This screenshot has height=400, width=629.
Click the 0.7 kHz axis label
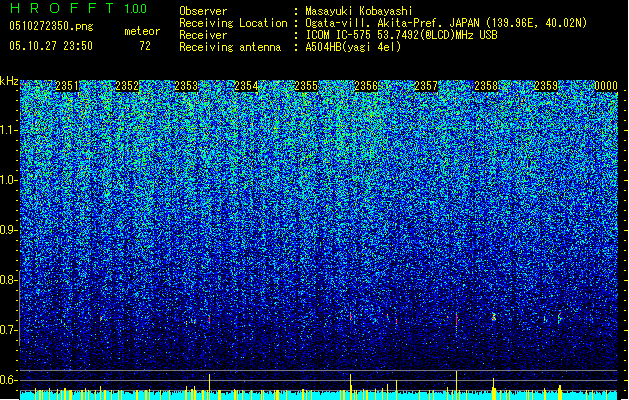tap(8, 330)
